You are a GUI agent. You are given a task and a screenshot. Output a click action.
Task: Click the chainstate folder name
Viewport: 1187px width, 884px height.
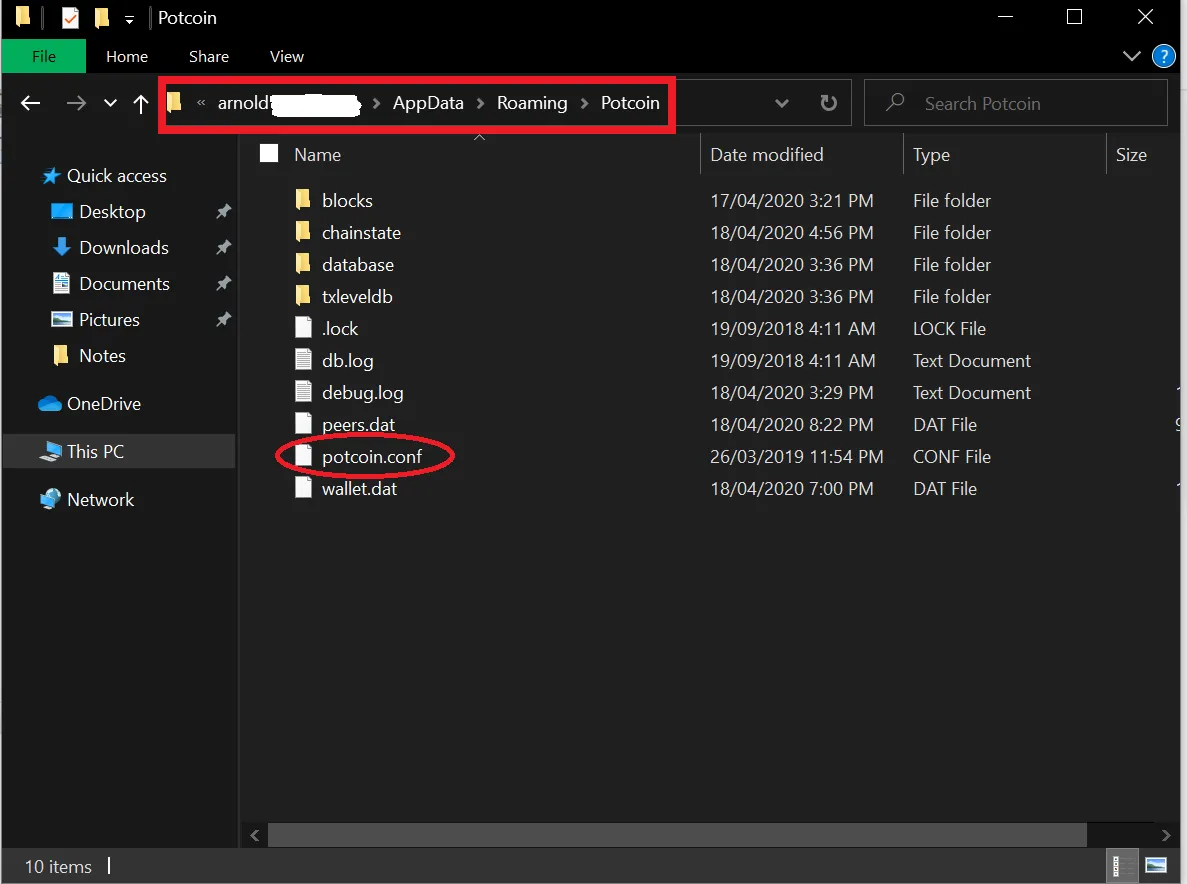coord(361,232)
